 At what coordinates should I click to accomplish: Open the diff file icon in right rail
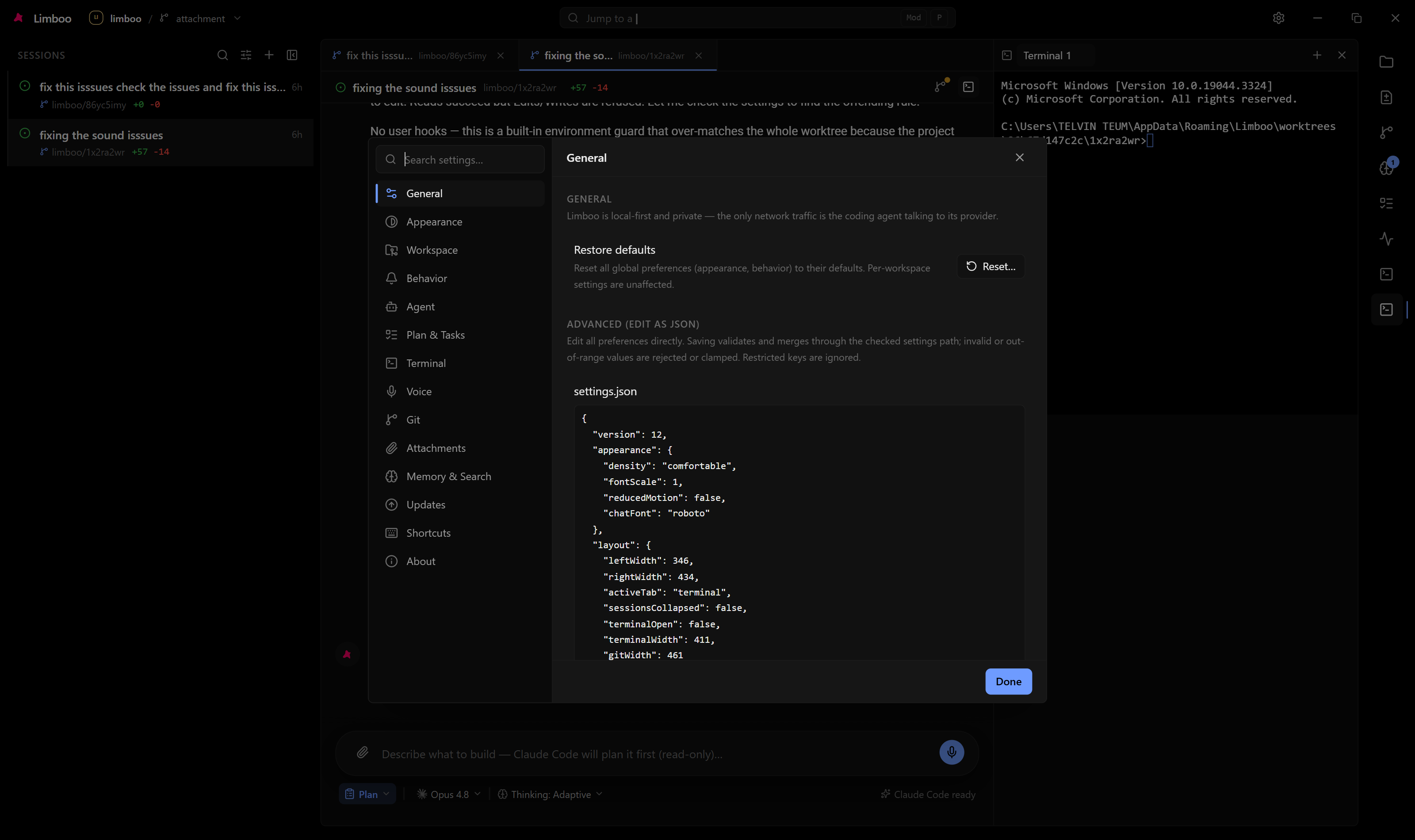pos(1386,97)
